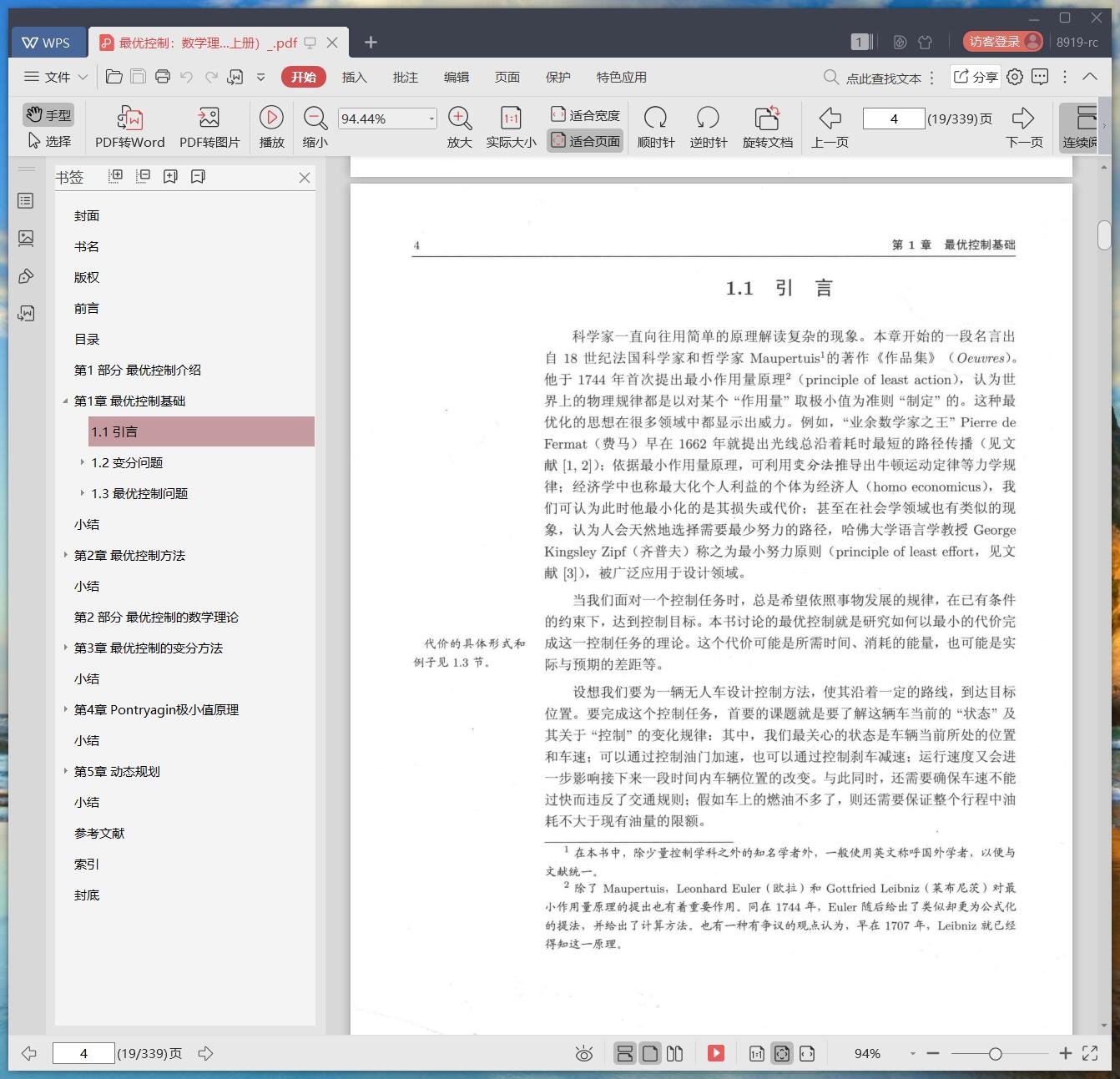Viewport: 1120px width, 1079px height.
Task: Open the 文件 menu
Action: pyautogui.click(x=56, y=77)
